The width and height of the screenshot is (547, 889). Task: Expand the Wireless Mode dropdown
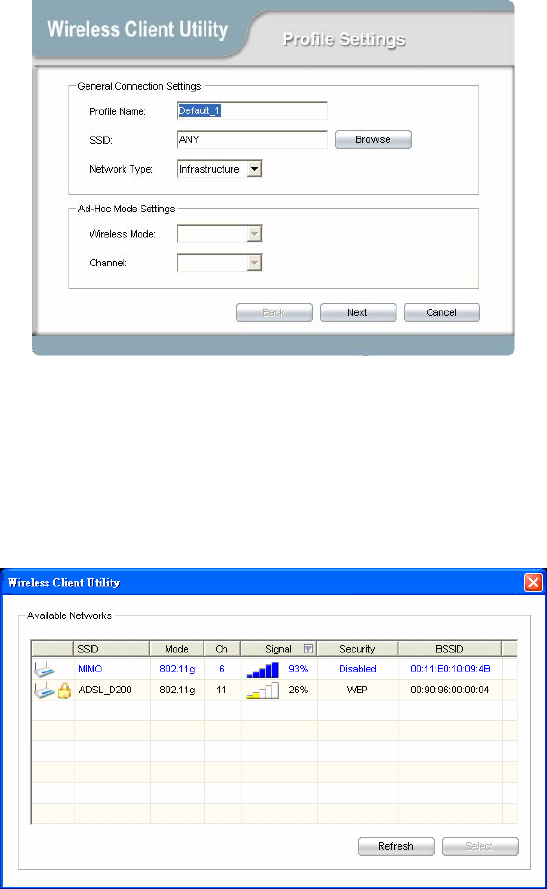tap(255, 234)
